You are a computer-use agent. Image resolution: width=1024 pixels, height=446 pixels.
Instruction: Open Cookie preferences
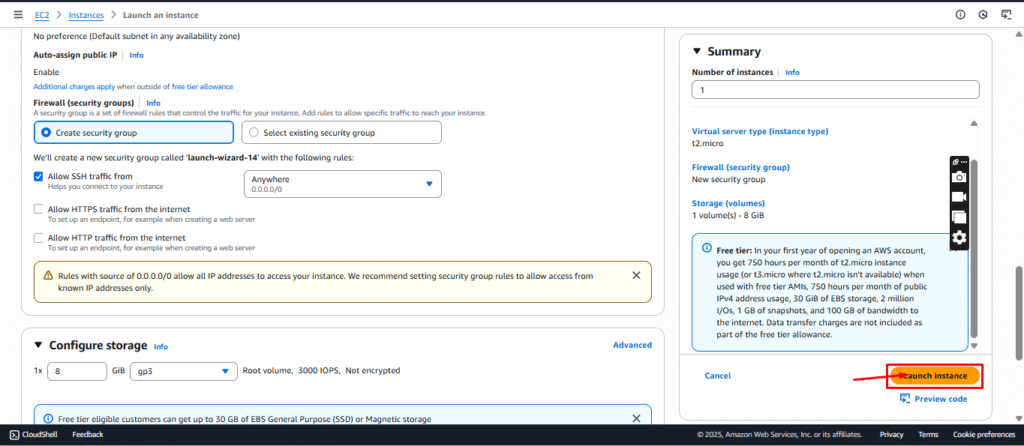click(x=984, y=434)
